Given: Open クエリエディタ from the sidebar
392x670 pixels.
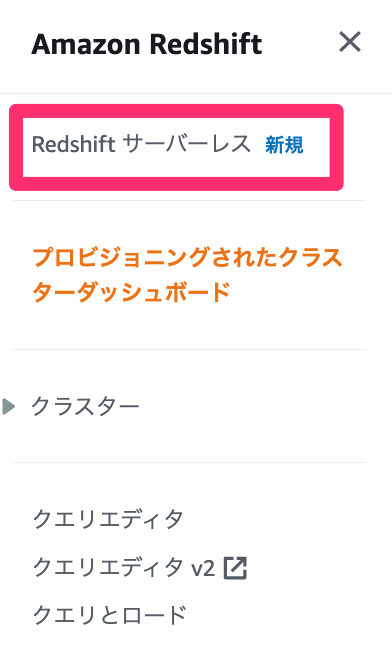Looking at the screenshot, I should (x=108, y=519).
